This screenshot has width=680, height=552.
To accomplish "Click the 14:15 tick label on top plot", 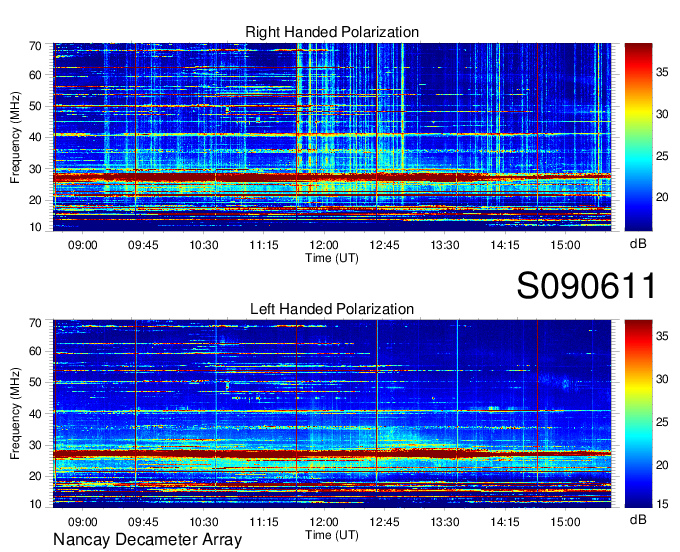I will click(x=505, y=245).
